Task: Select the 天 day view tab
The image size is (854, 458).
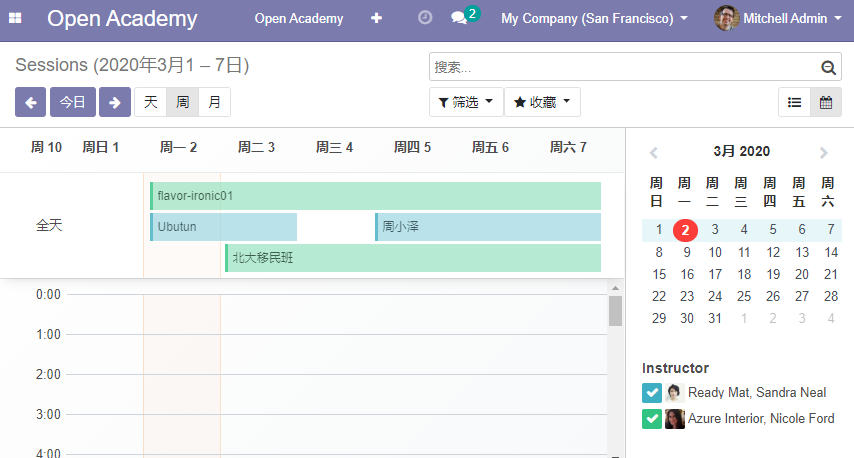Action: point(150,102)
